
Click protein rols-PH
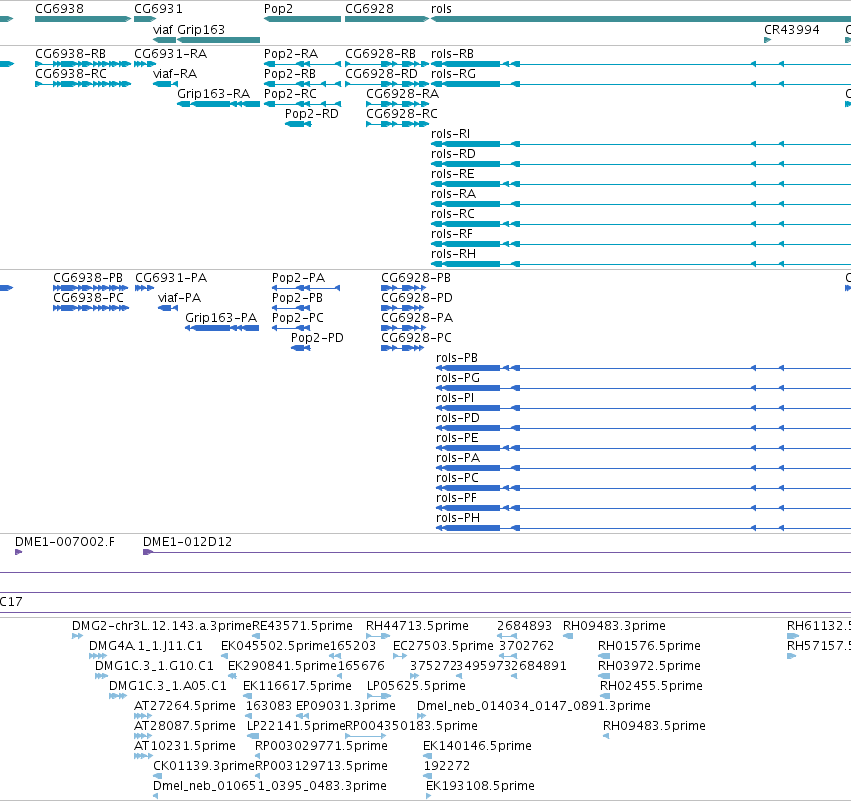pyautogui.click(x=644, y=528)
